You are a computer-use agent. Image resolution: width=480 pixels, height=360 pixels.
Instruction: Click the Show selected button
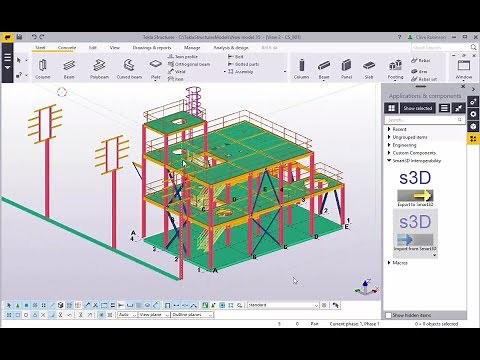coord(418,108)
